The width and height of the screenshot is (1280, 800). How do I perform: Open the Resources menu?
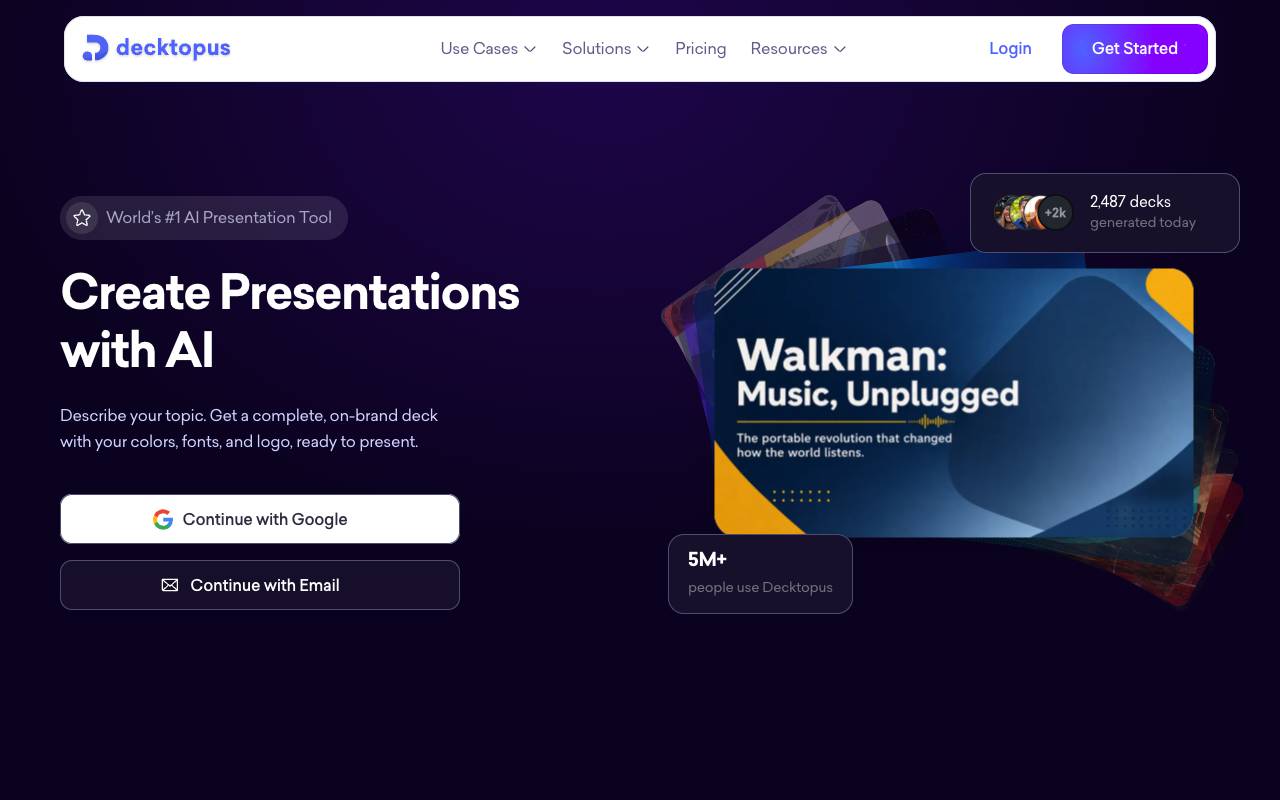[798, 48]
